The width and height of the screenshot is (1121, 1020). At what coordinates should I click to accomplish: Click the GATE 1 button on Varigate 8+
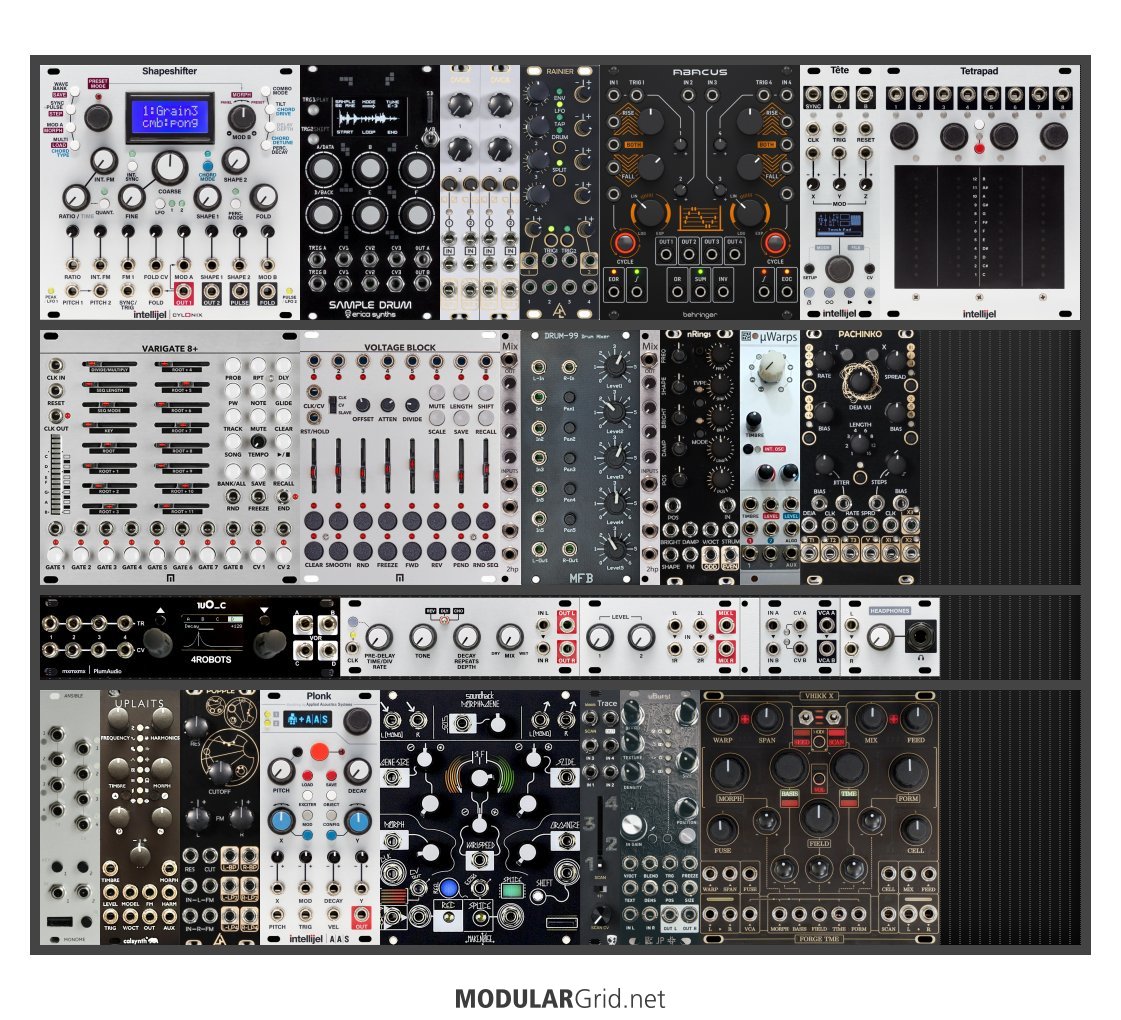point(55,554)
